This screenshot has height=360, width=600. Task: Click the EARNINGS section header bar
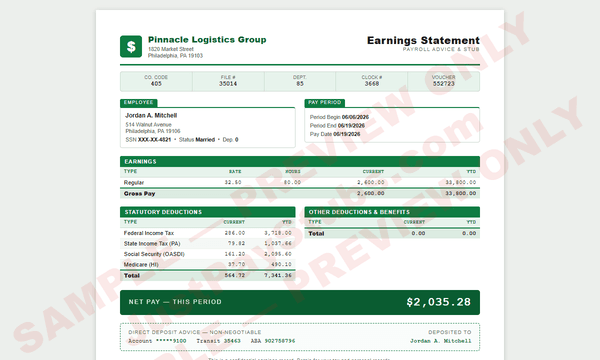point(300,161)
